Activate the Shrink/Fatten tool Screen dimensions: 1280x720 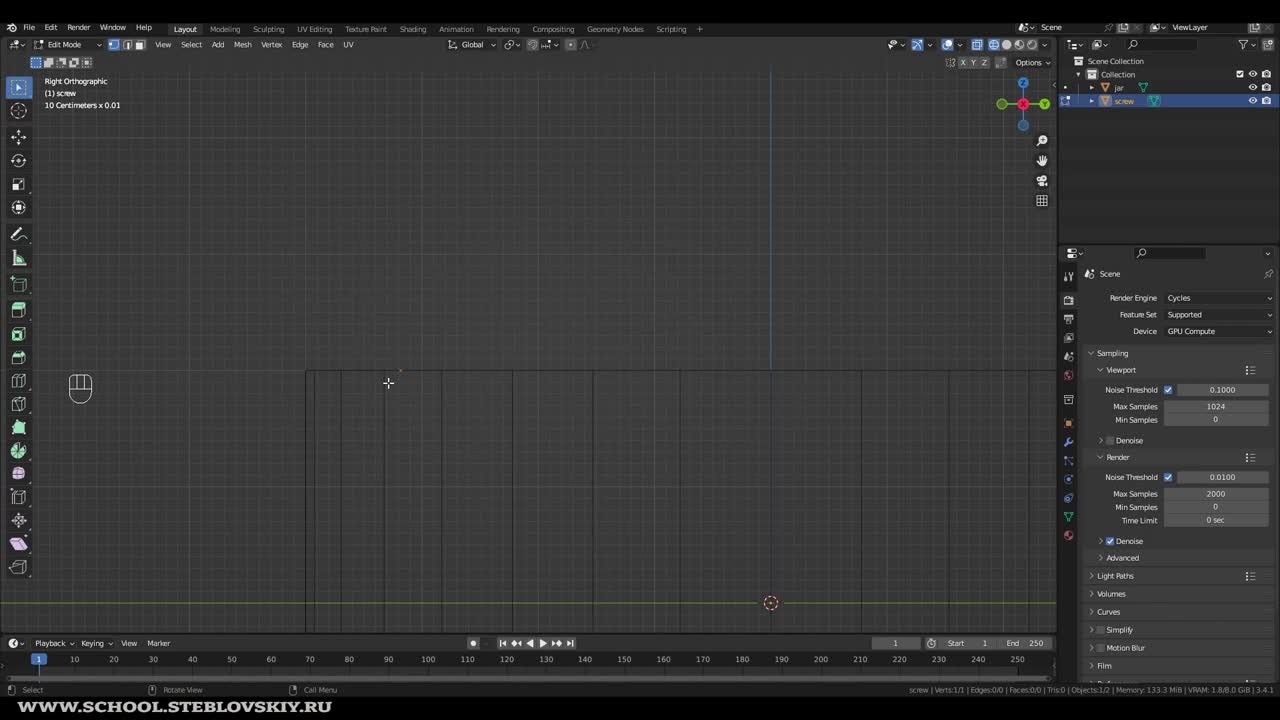pos(18,520)
